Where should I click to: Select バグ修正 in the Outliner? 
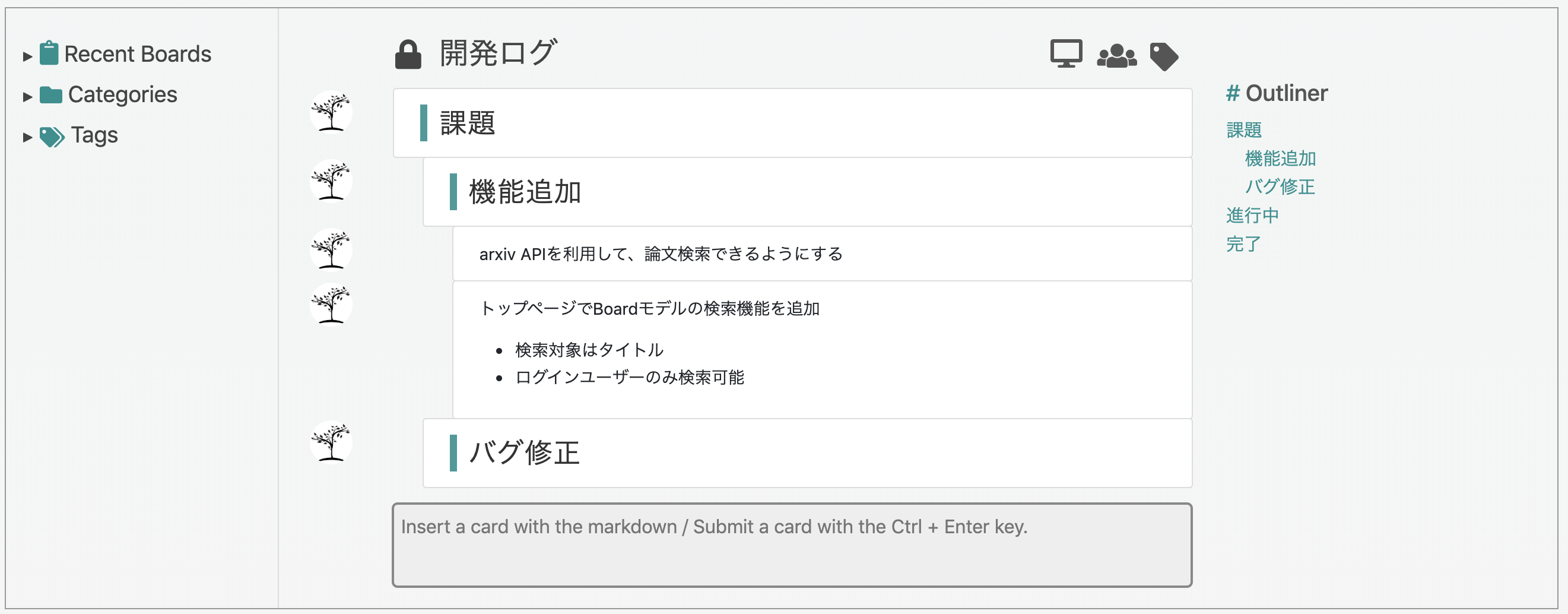[x=1279, y=187]
